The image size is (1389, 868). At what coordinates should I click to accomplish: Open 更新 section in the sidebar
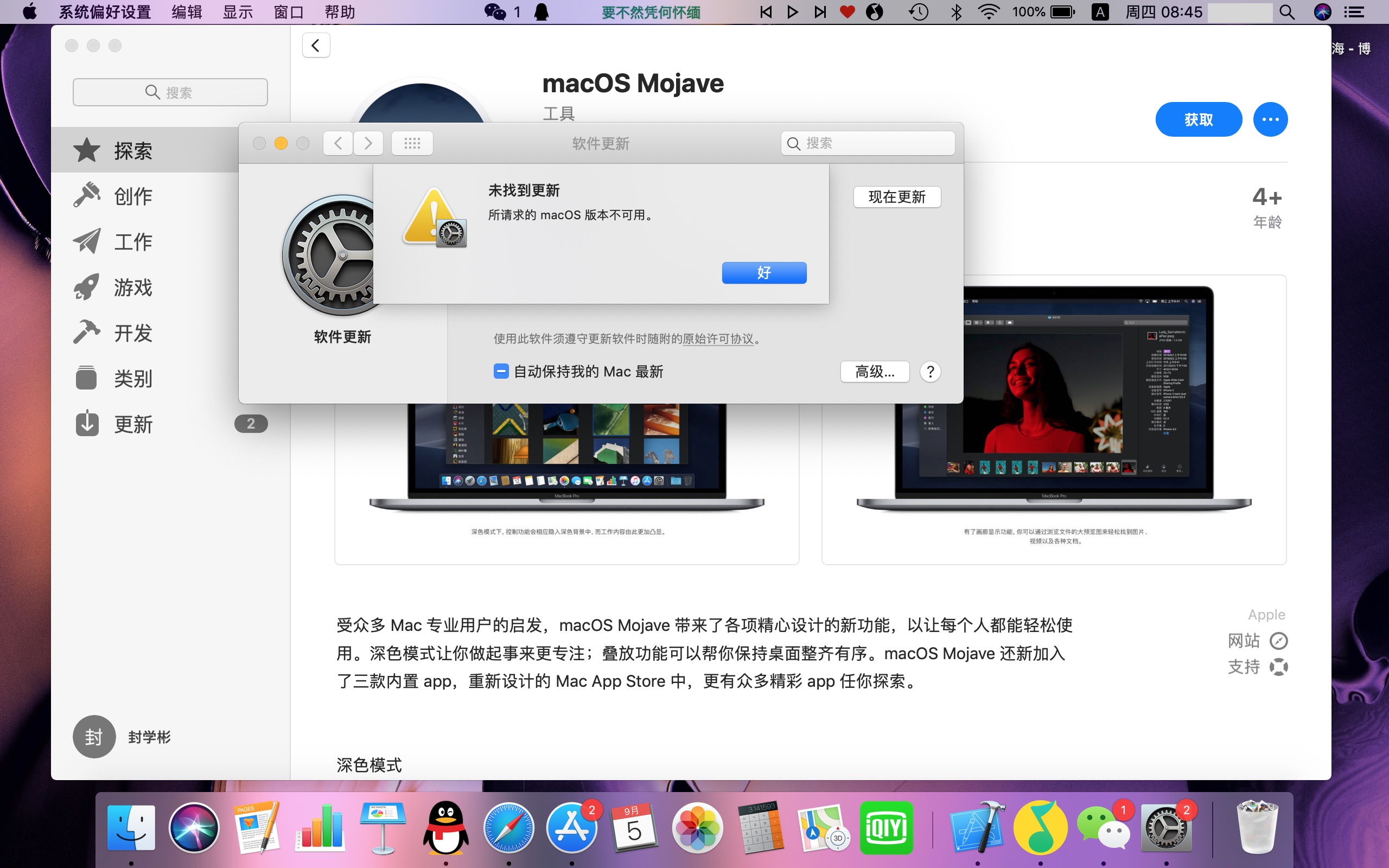coord(133,424)
